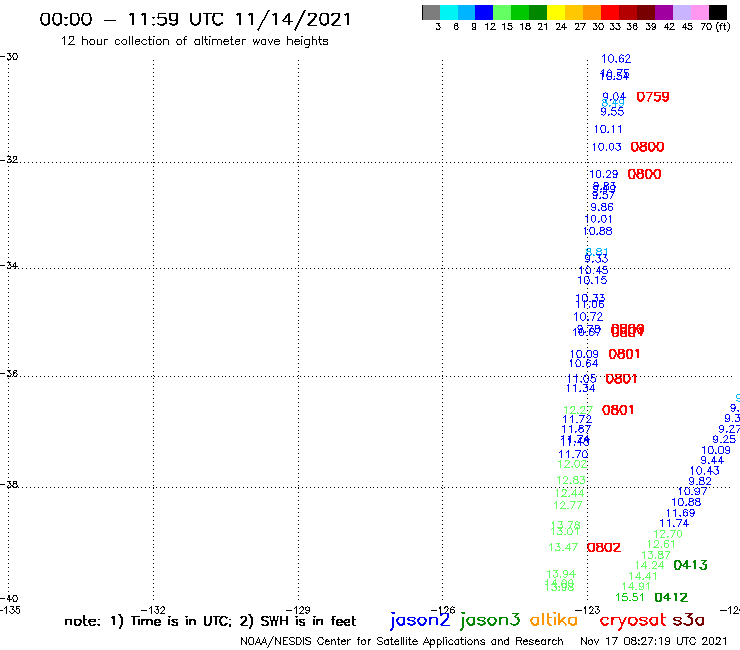740x650 pixels.
Task: Click the 9.86 wave height value
Action: point(602,207)
